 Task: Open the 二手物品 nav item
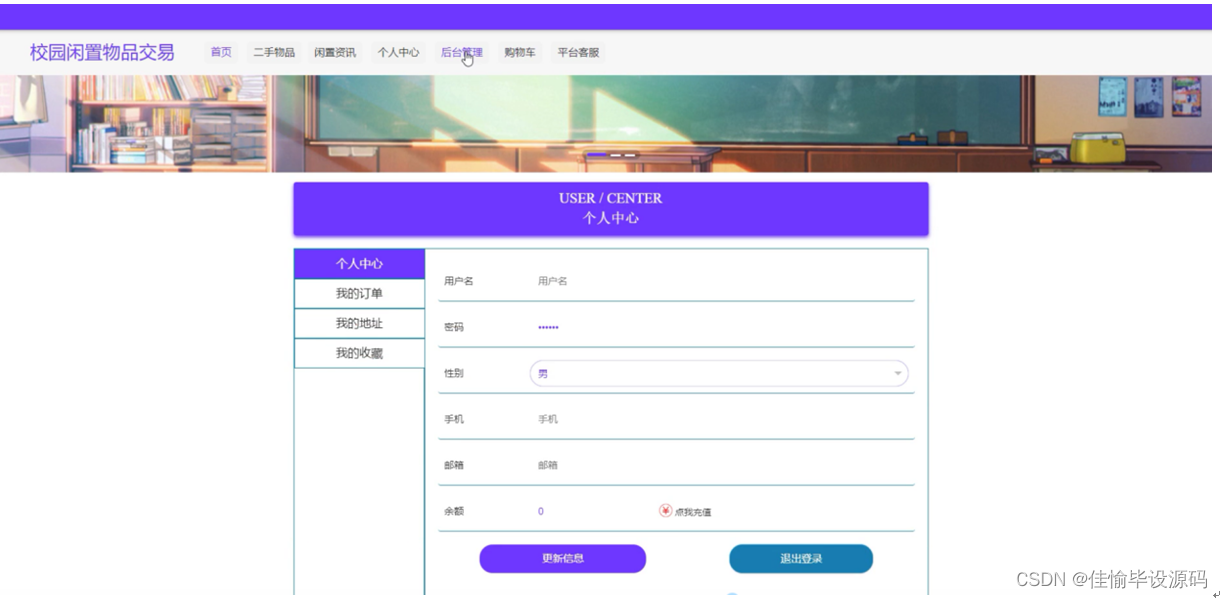tap(274, 52)
